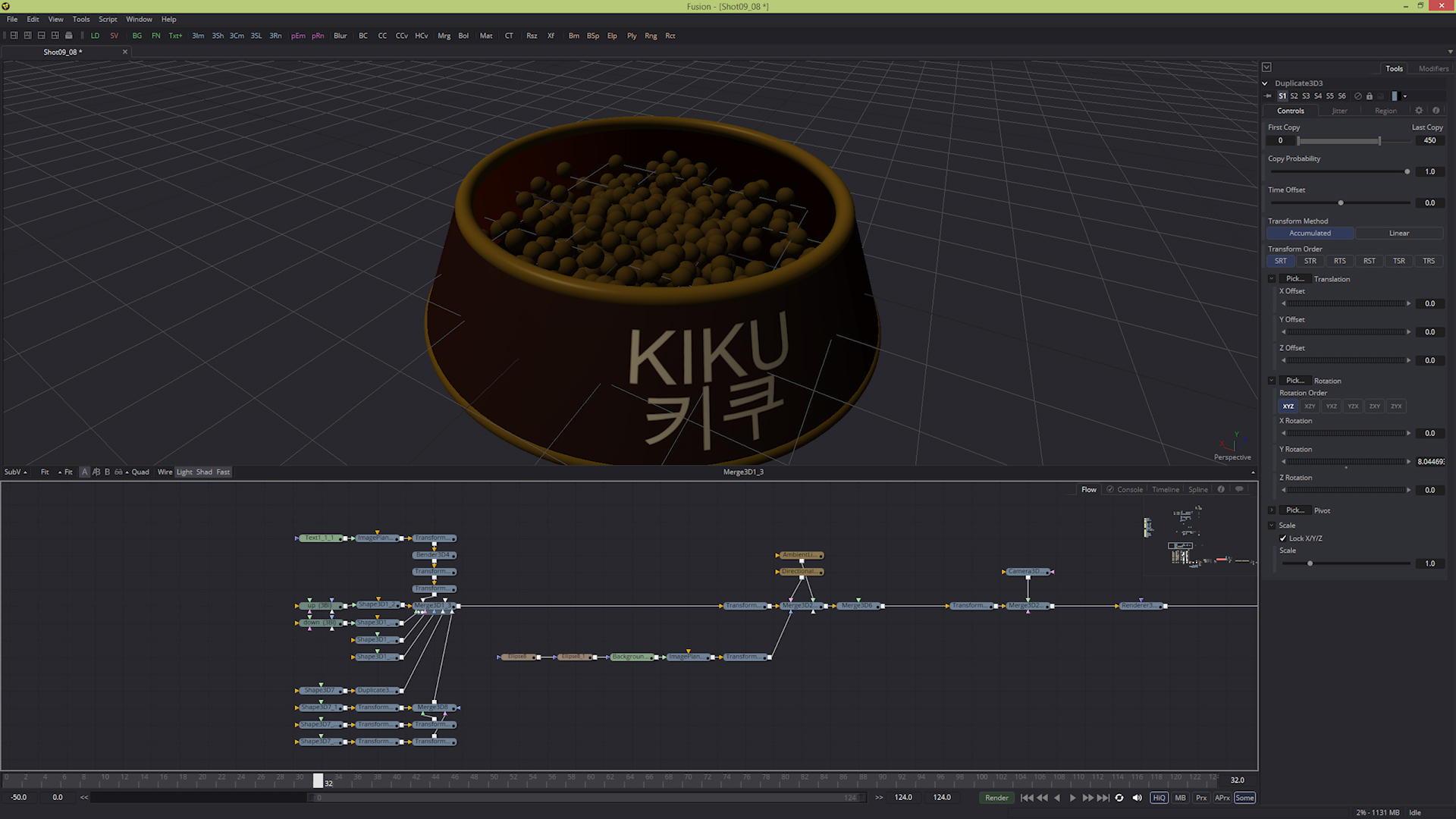Image resolution: width=1456 pixels, height=819 pixels.
Task: Add a Txt+ text tool
Action: tap(175, 36)
